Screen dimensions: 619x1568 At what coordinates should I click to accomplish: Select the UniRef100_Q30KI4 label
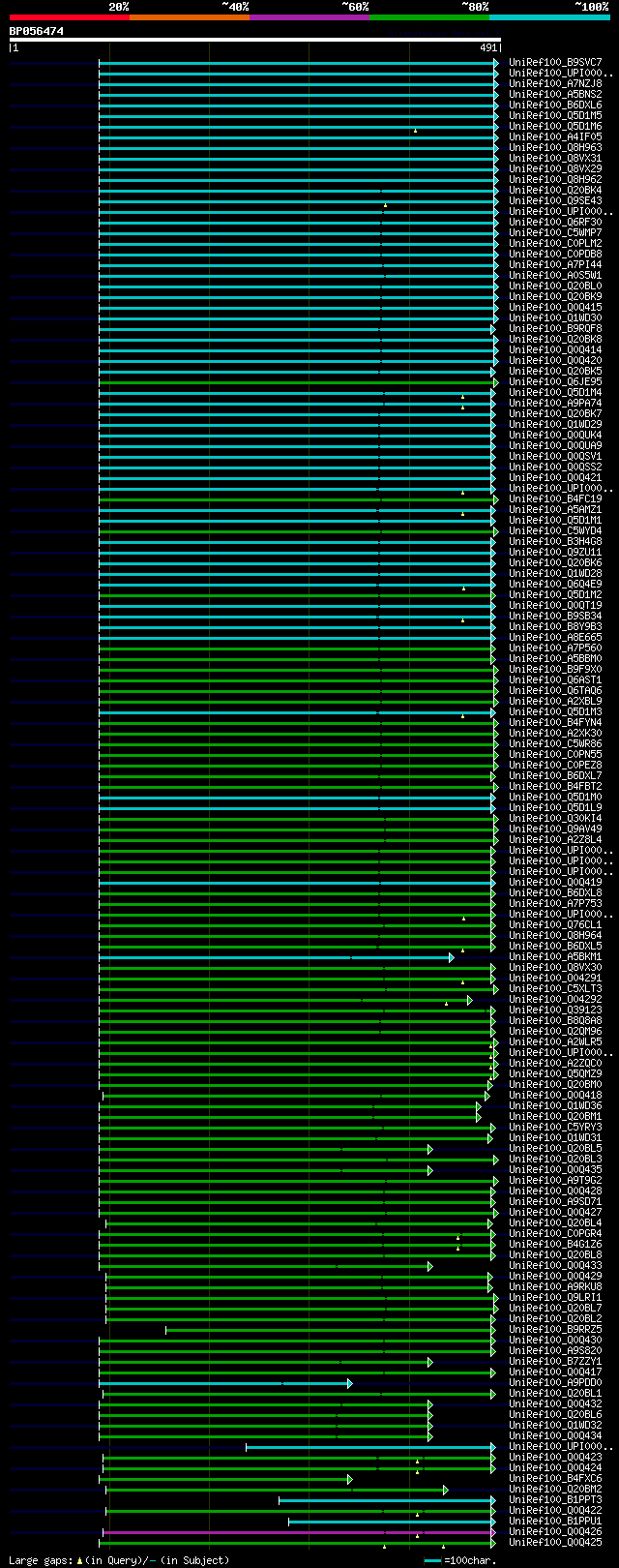coord(555,819)
